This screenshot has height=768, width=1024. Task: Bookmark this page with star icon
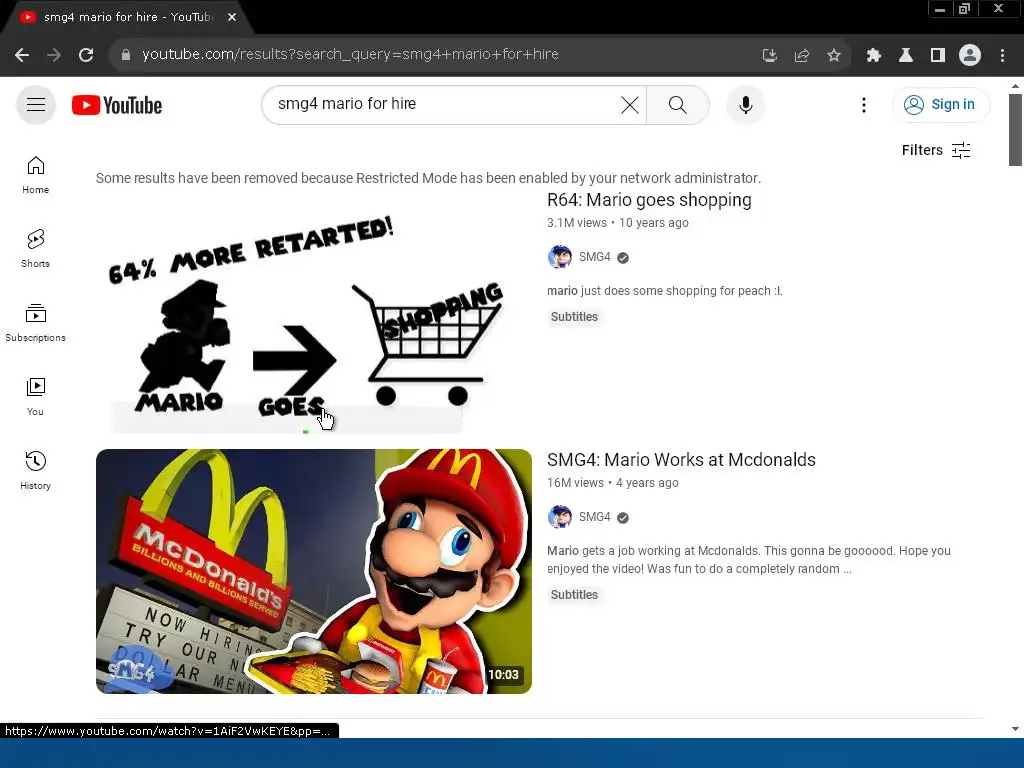[833, 55]
